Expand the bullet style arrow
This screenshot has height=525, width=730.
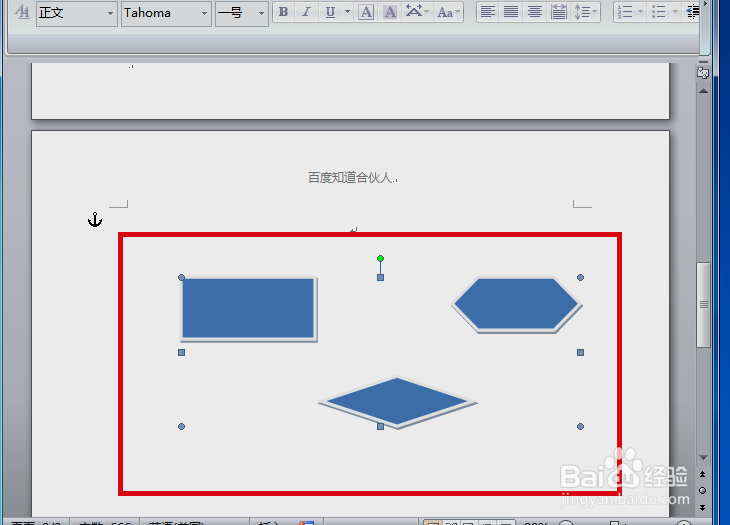pyautogui.click(x=676, y=12)
